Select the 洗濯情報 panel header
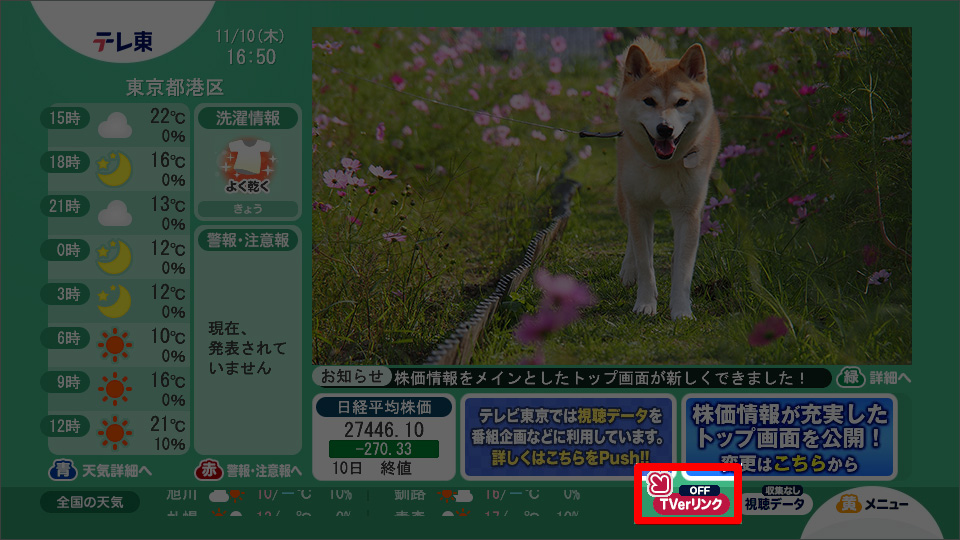This screenshot has width=960, height=540. click(x=247, y=117)
